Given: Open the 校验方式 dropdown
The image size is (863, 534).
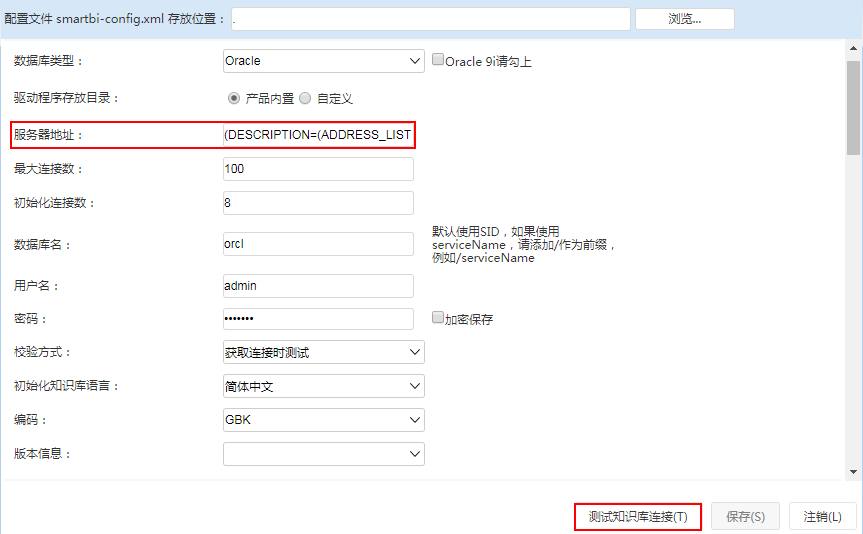Looking at the screenshot, I should point(324,352).
